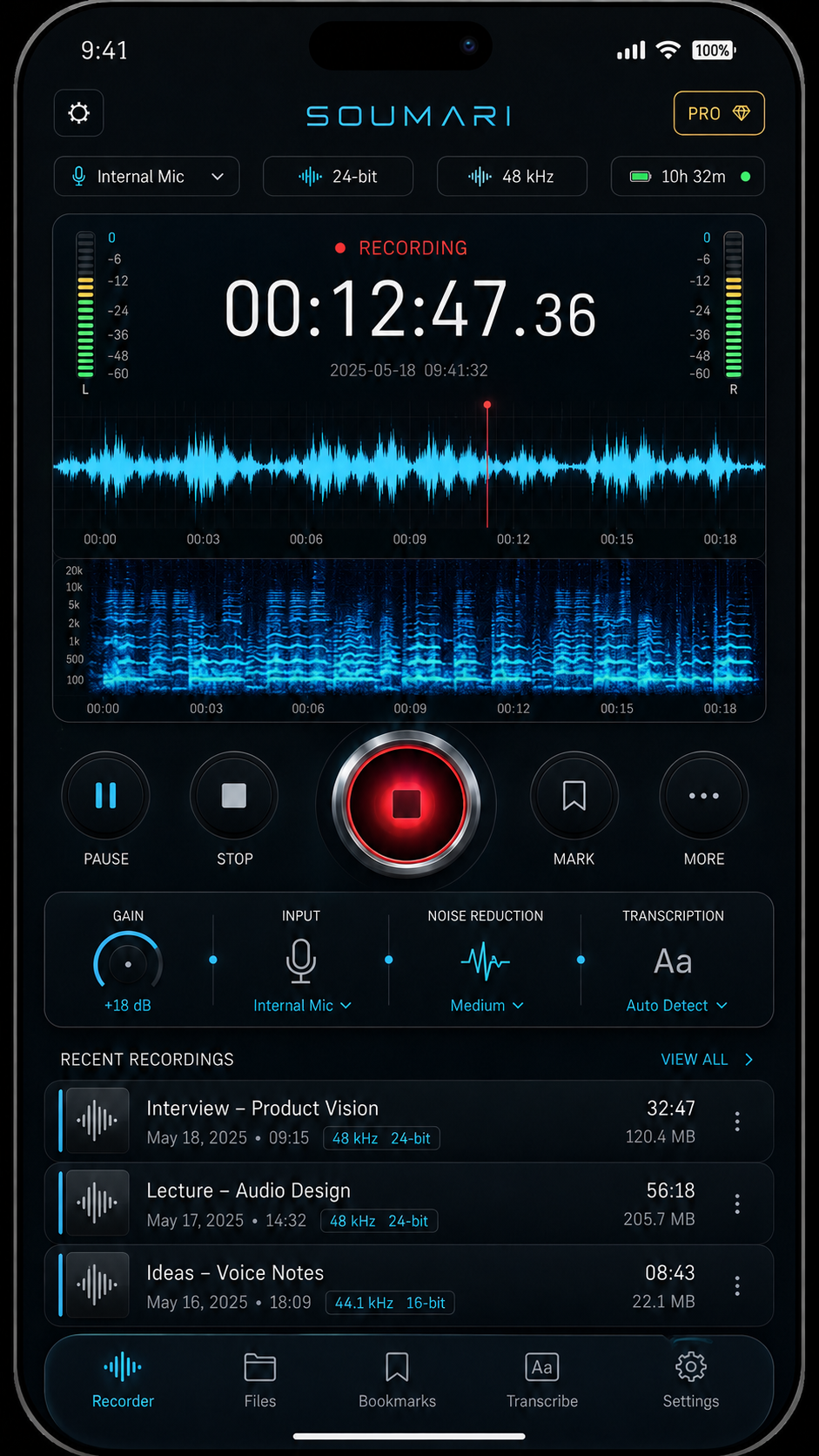Click the 48 kHz 24-bit tag on Lecture

pyautogui.click(x=379, y=1221)
